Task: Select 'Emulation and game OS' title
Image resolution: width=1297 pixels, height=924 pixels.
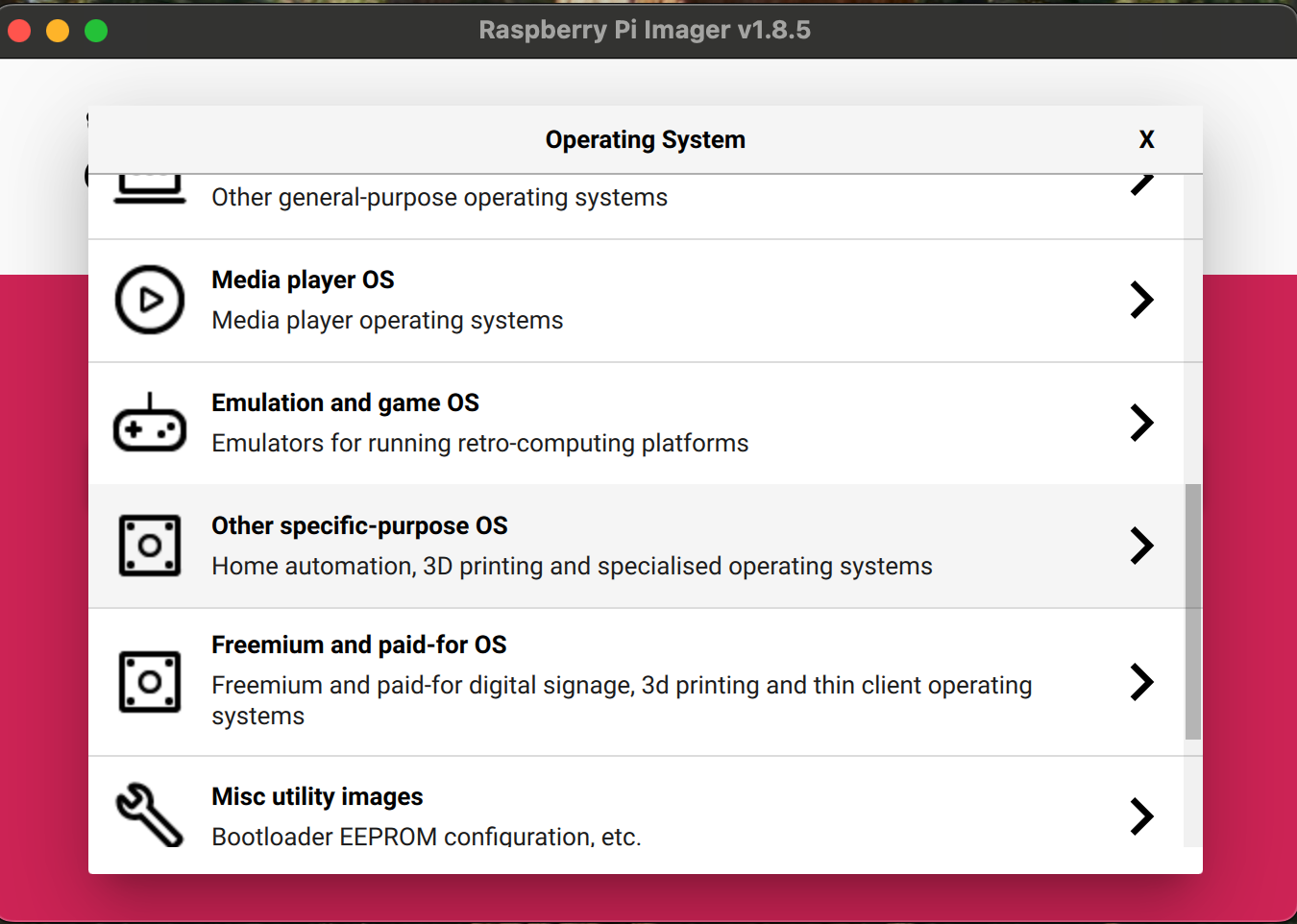Action: pos(345,402)
